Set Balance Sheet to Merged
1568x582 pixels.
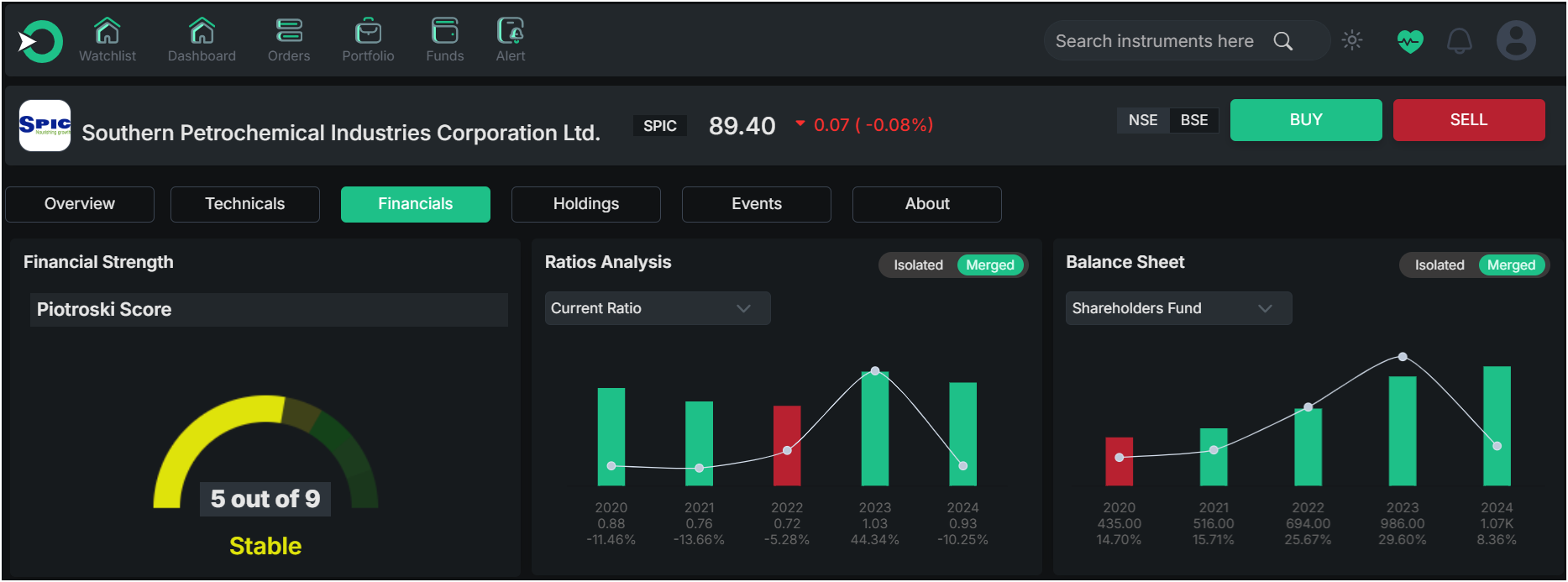(1512, 265)
